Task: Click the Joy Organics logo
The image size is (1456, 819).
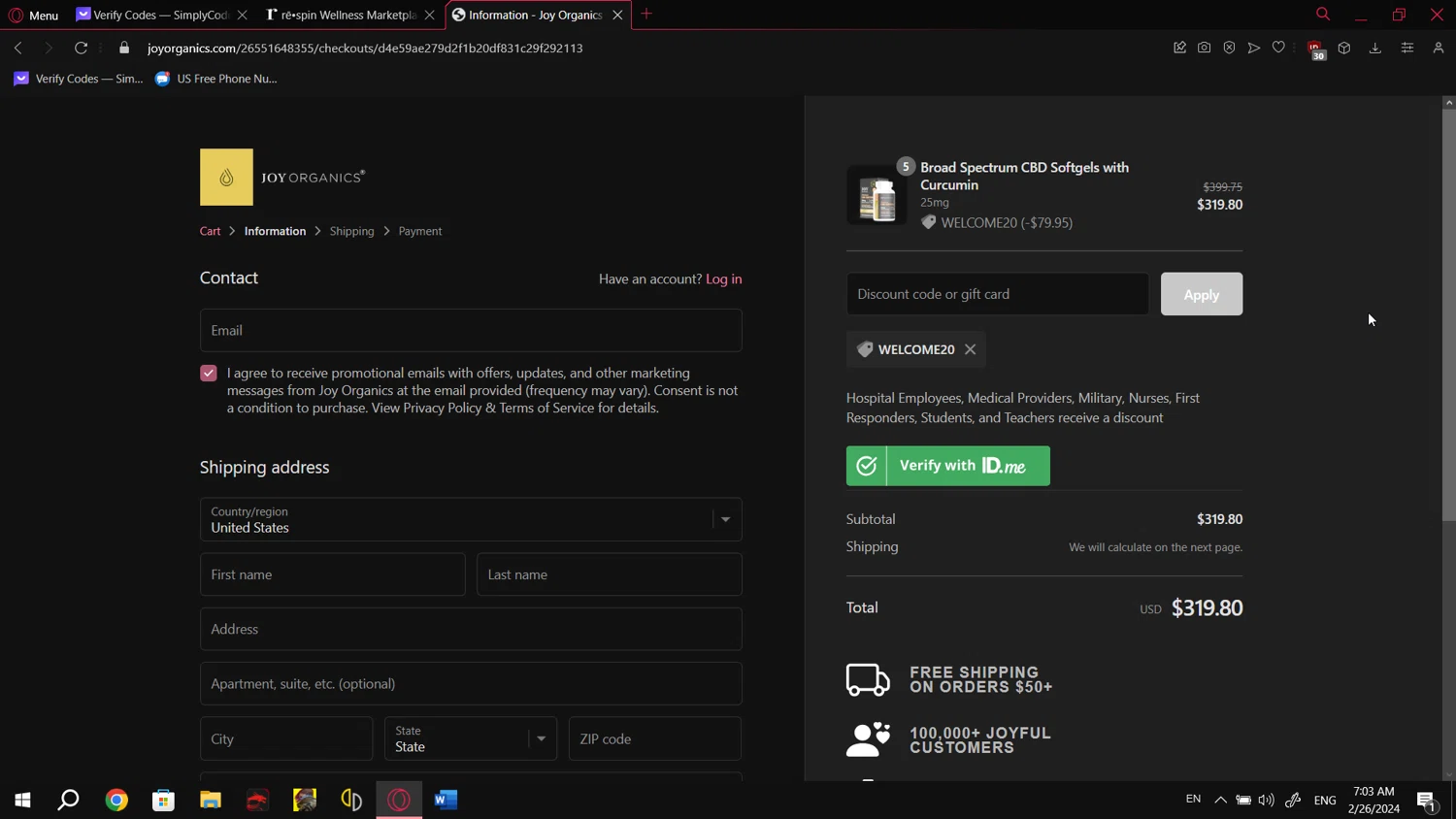Action: pyautogui.click(x=282, y=177)
